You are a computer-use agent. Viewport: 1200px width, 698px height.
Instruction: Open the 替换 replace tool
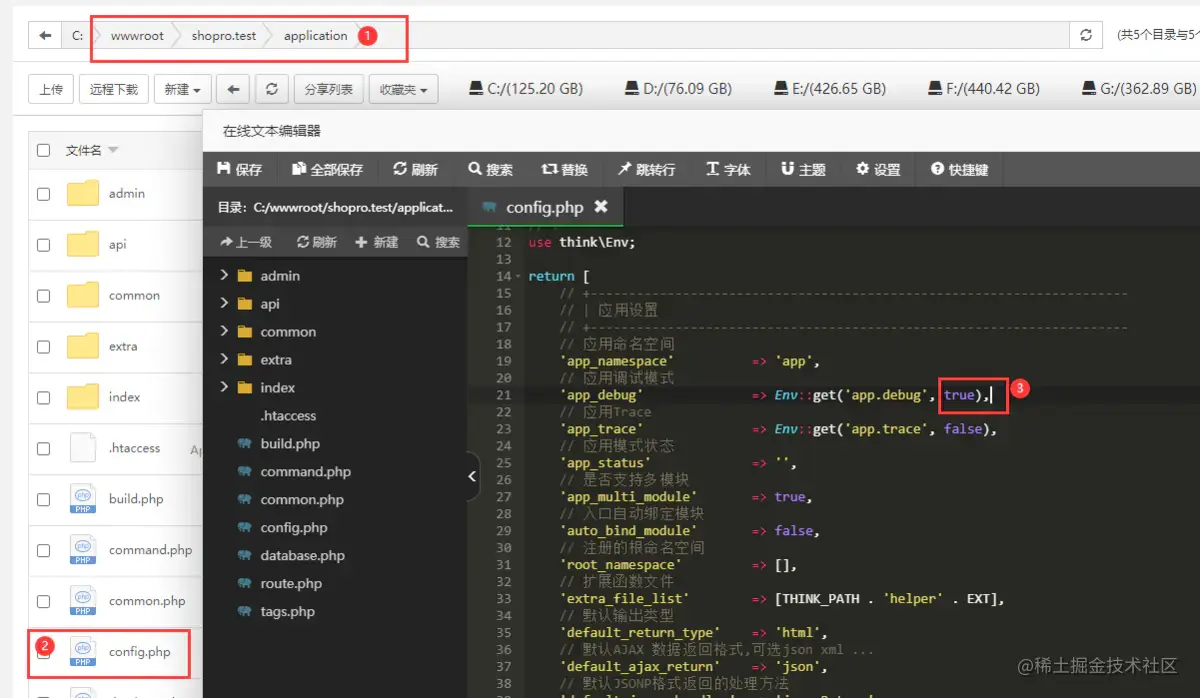[564, 169]
